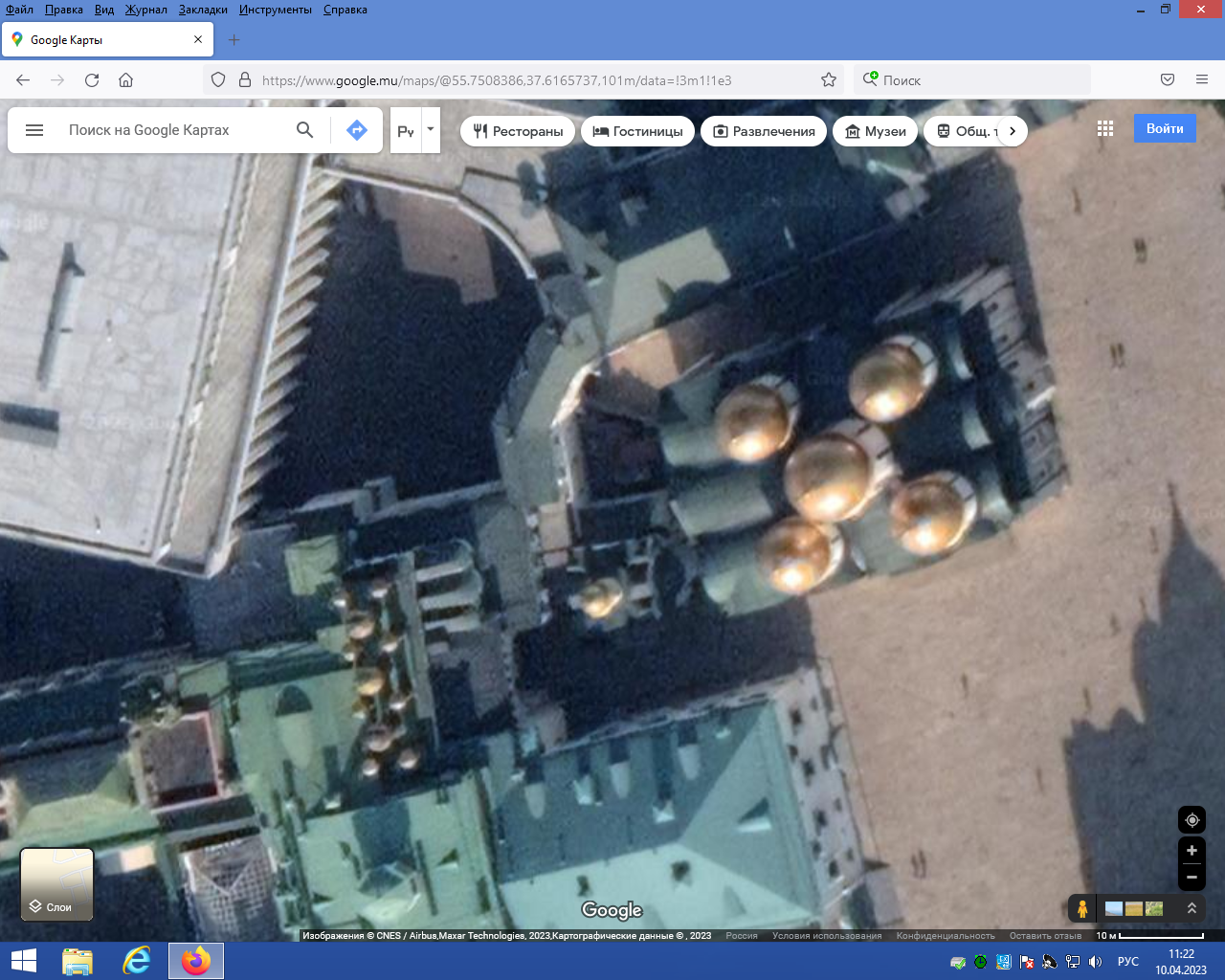Screen dimensions: 1225x980
Task: Open the Закладки menu
Action: [203, 10]
